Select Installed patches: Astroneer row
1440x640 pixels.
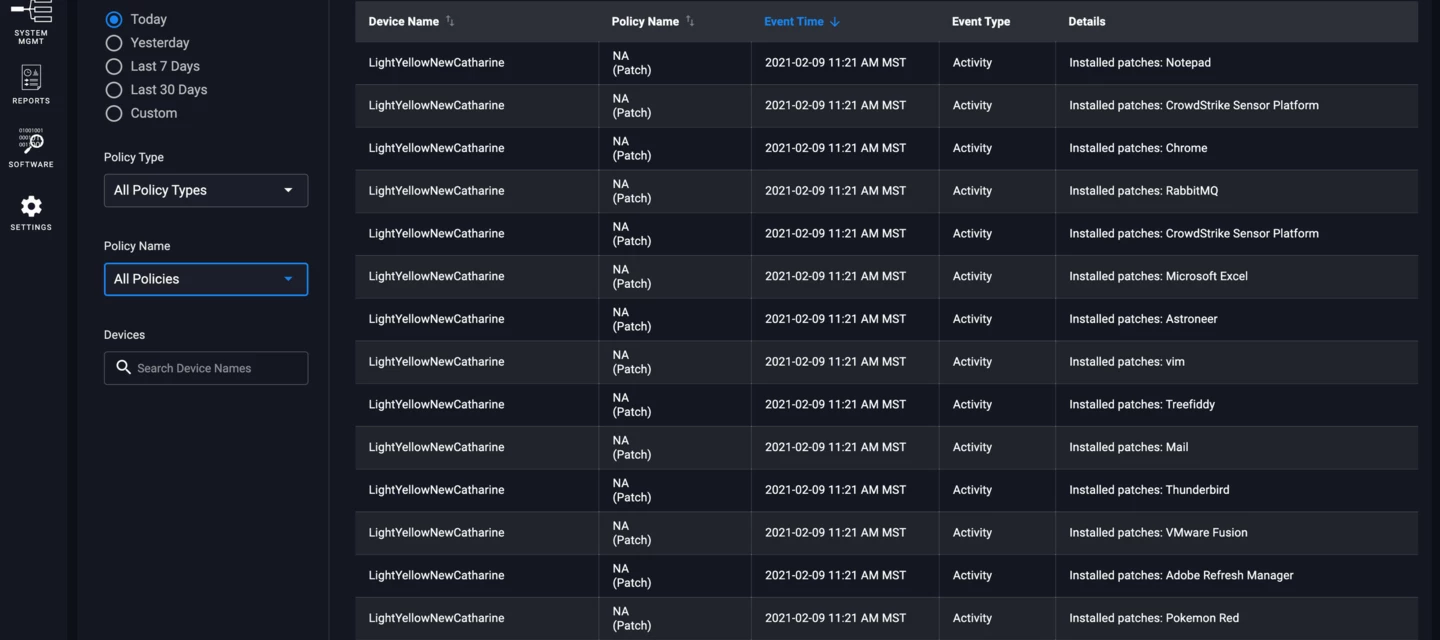pos(886,319)
